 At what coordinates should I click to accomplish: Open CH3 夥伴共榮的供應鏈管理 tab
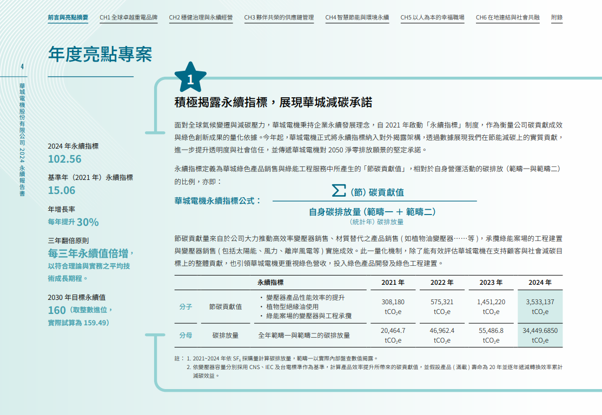pos(279,18)
